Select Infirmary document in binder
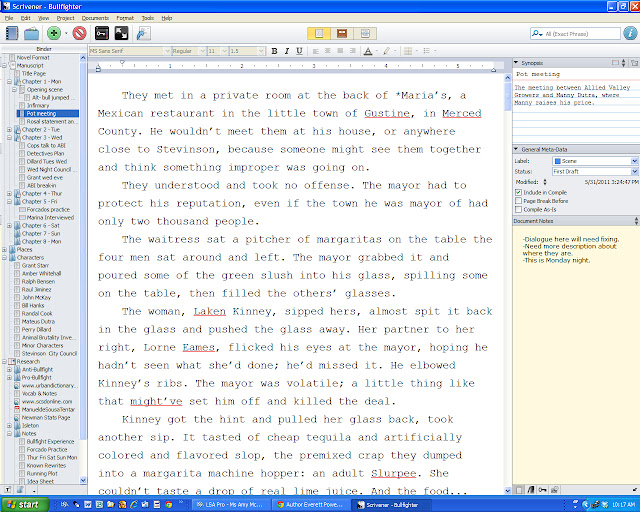The image size is (640, 512). click(x=38, y=105)
